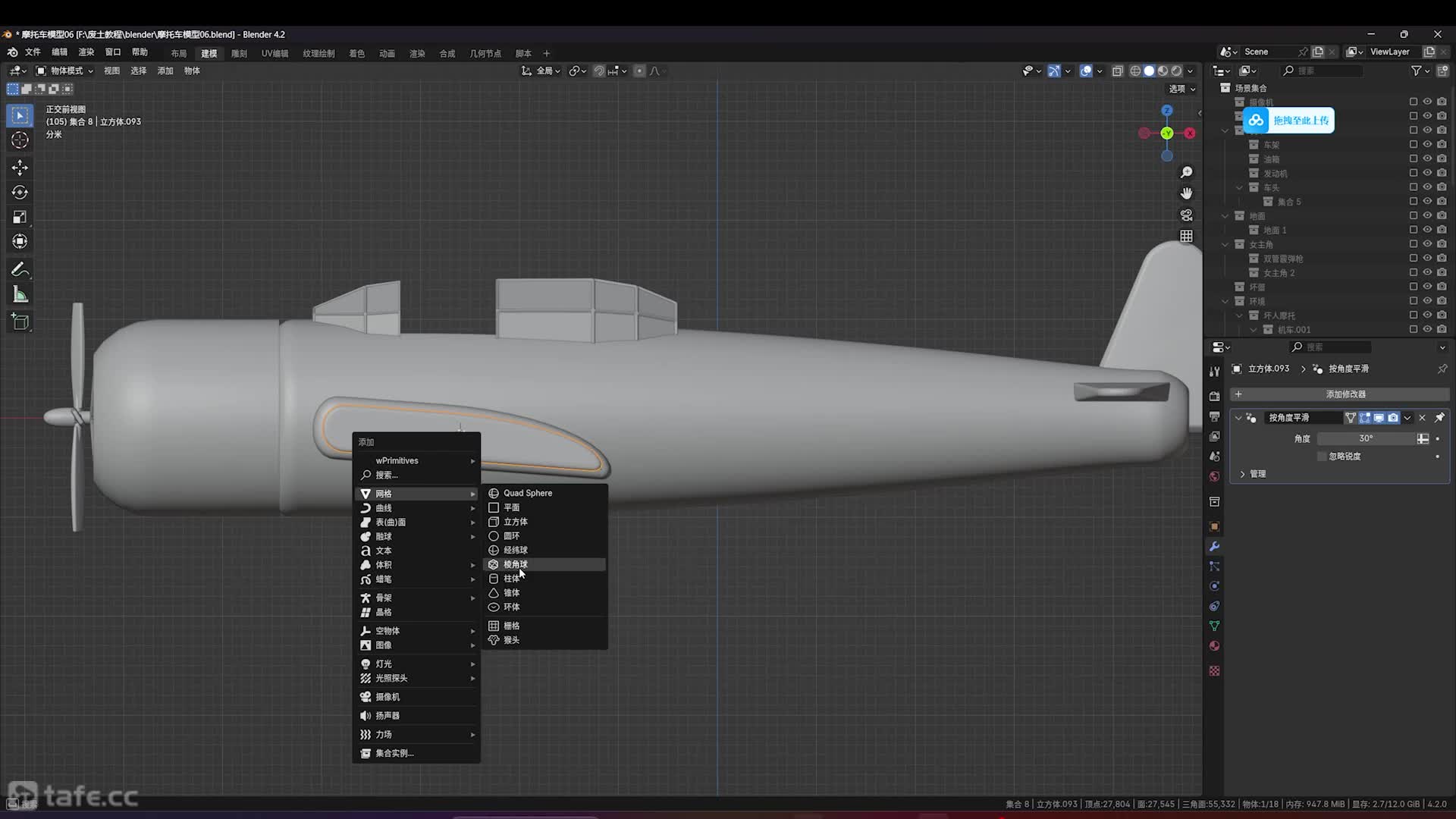
Task: Open the Object Constraints tab
Action: click(1214, 606)
